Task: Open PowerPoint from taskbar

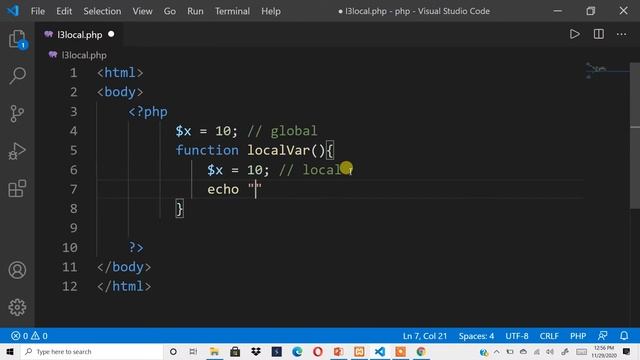Action: (338, 351)
